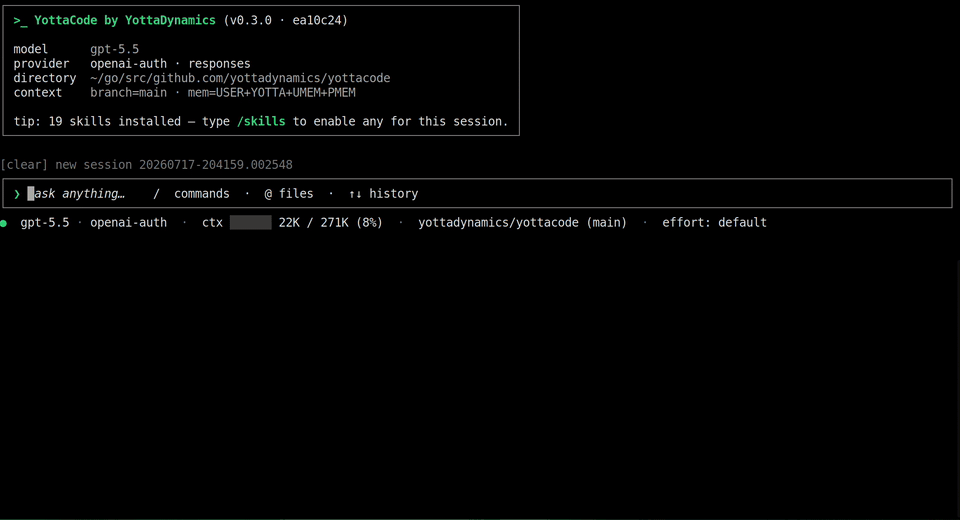960x520 pixels.
Task: Click 'gpt-5.5' in the status bar
Action: point(45,222)
